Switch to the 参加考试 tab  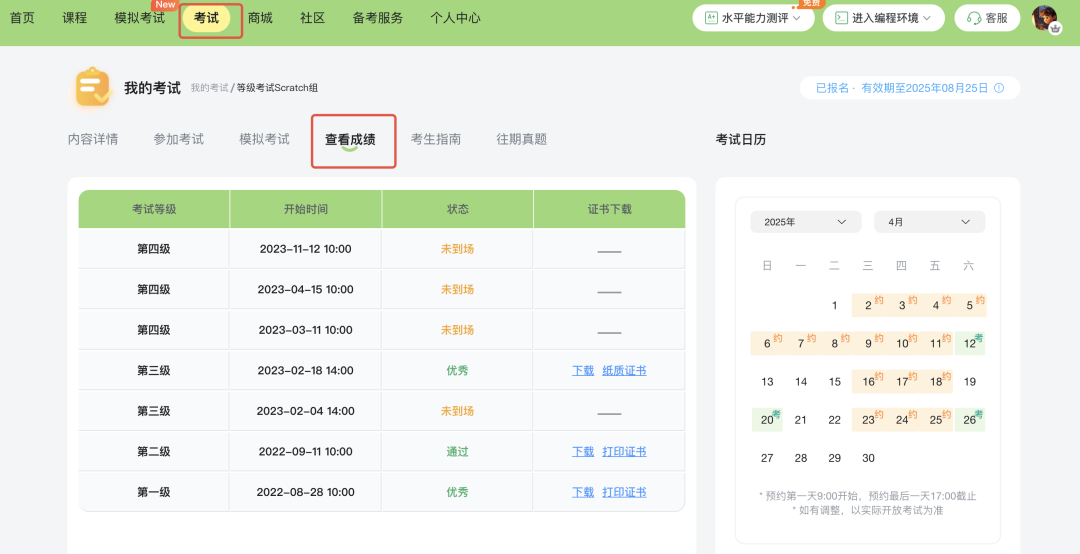point(178,139)
